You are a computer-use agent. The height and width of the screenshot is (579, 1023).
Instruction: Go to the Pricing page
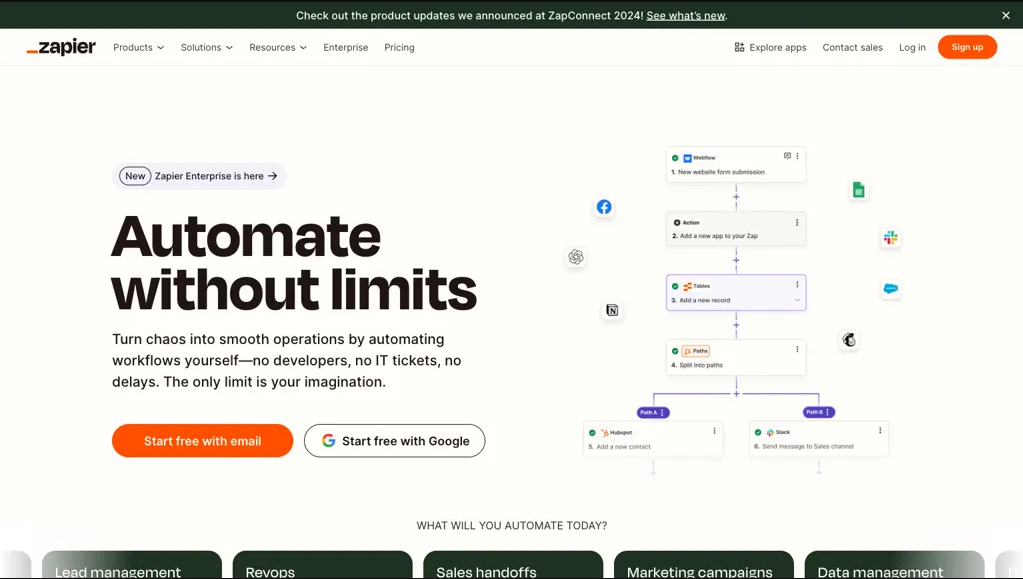(399, 47)
